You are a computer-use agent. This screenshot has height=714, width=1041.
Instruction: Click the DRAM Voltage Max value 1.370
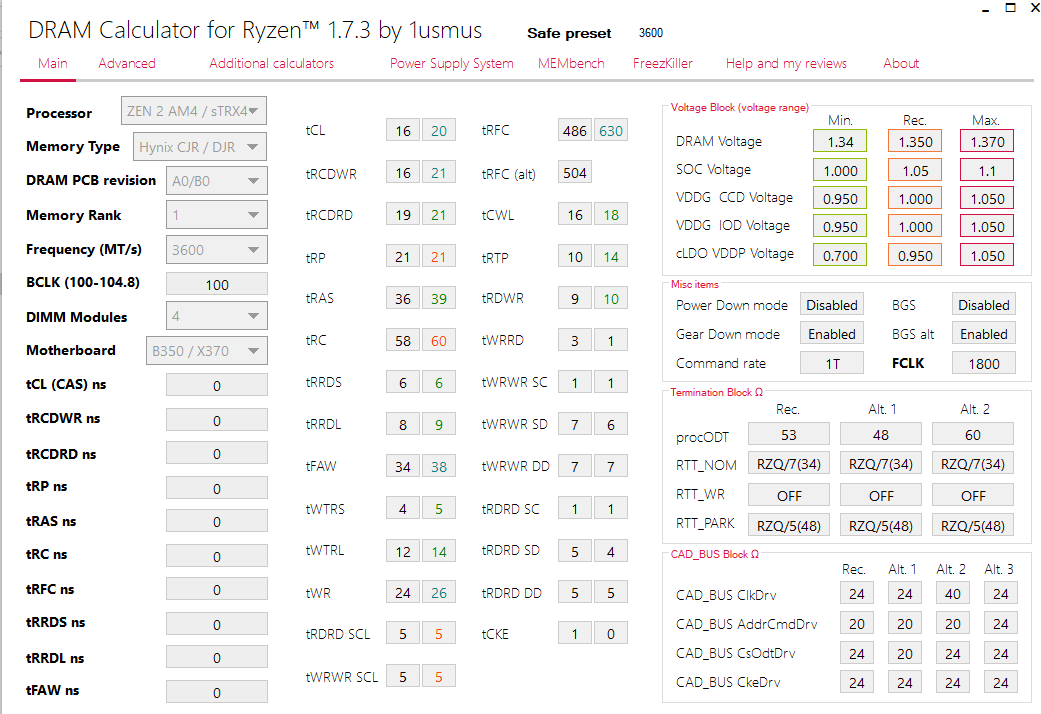[987, 141]
